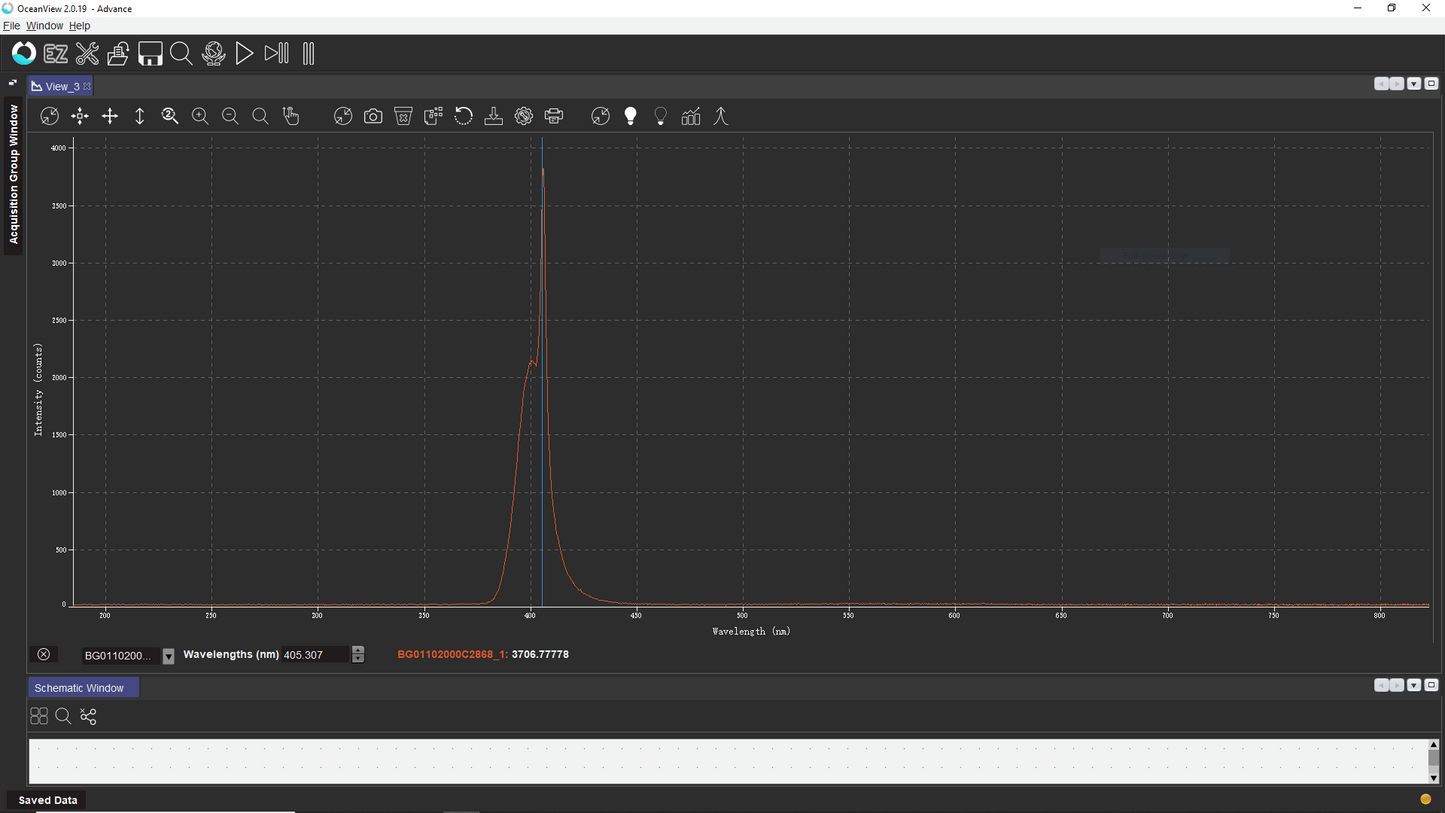
Task: Click the bar chart trend icon
Action: coord(691,116)
